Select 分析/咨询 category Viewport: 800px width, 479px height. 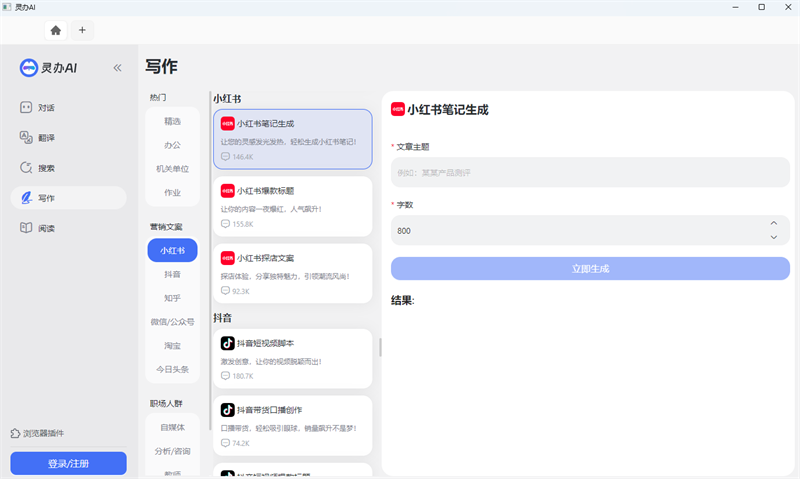172,451
